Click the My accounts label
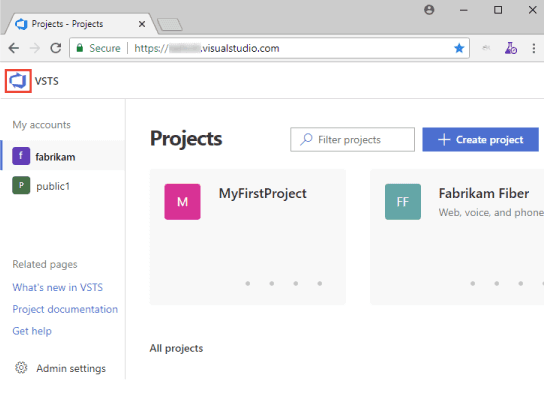The width and height of the screenshot is (544, 398). [x=42, y=125]
